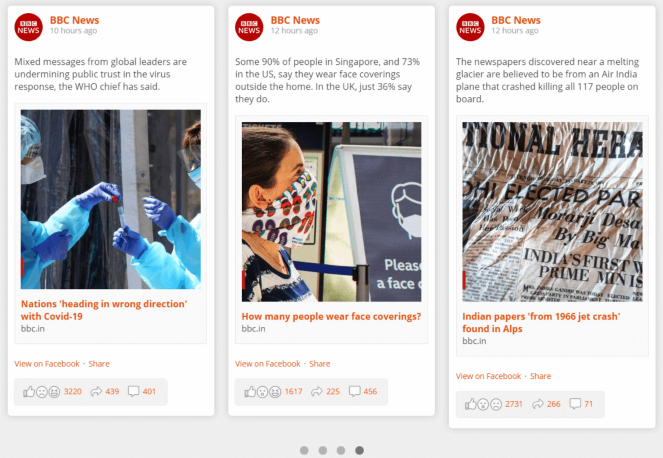Click share count 266
The width and height of the screenshot is (663, 458).
[553, 404]
